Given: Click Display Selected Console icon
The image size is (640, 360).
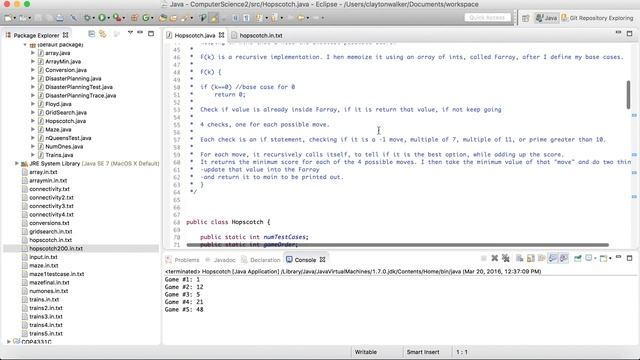Looking at the screenshot, I should tap(589, 258).
